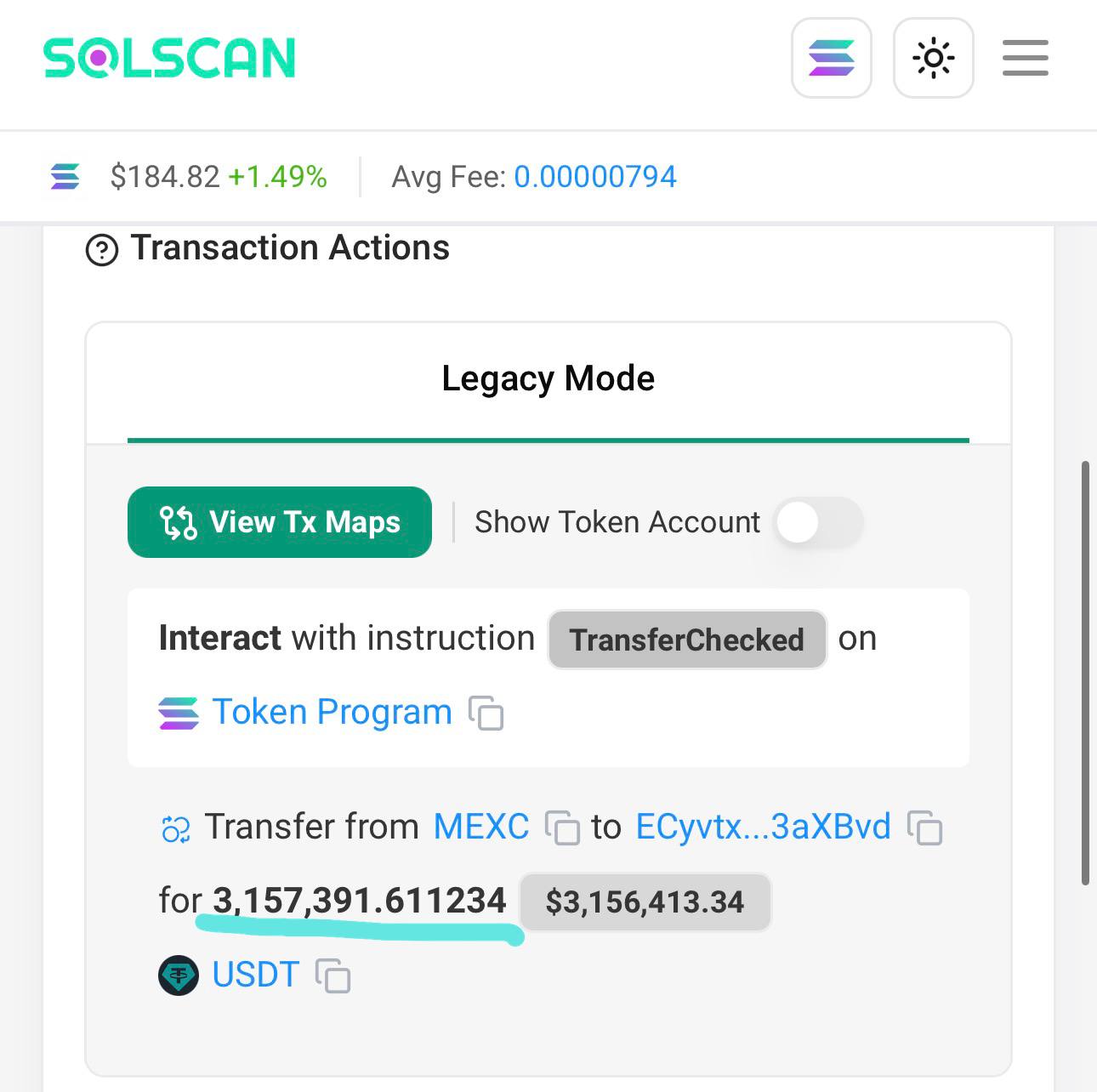
Task: Open the Solana network selector icon
Action: (831, 58)
